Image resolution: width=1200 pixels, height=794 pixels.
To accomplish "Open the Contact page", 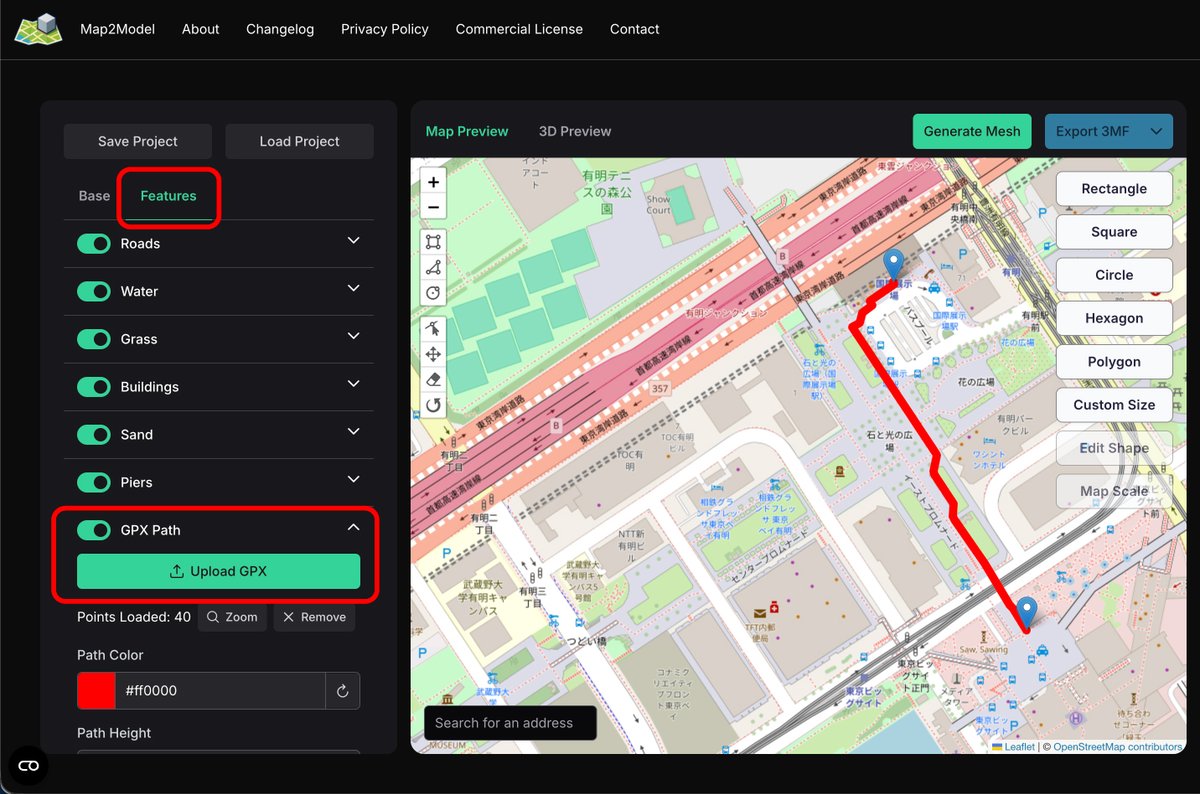I will (634, 29).
